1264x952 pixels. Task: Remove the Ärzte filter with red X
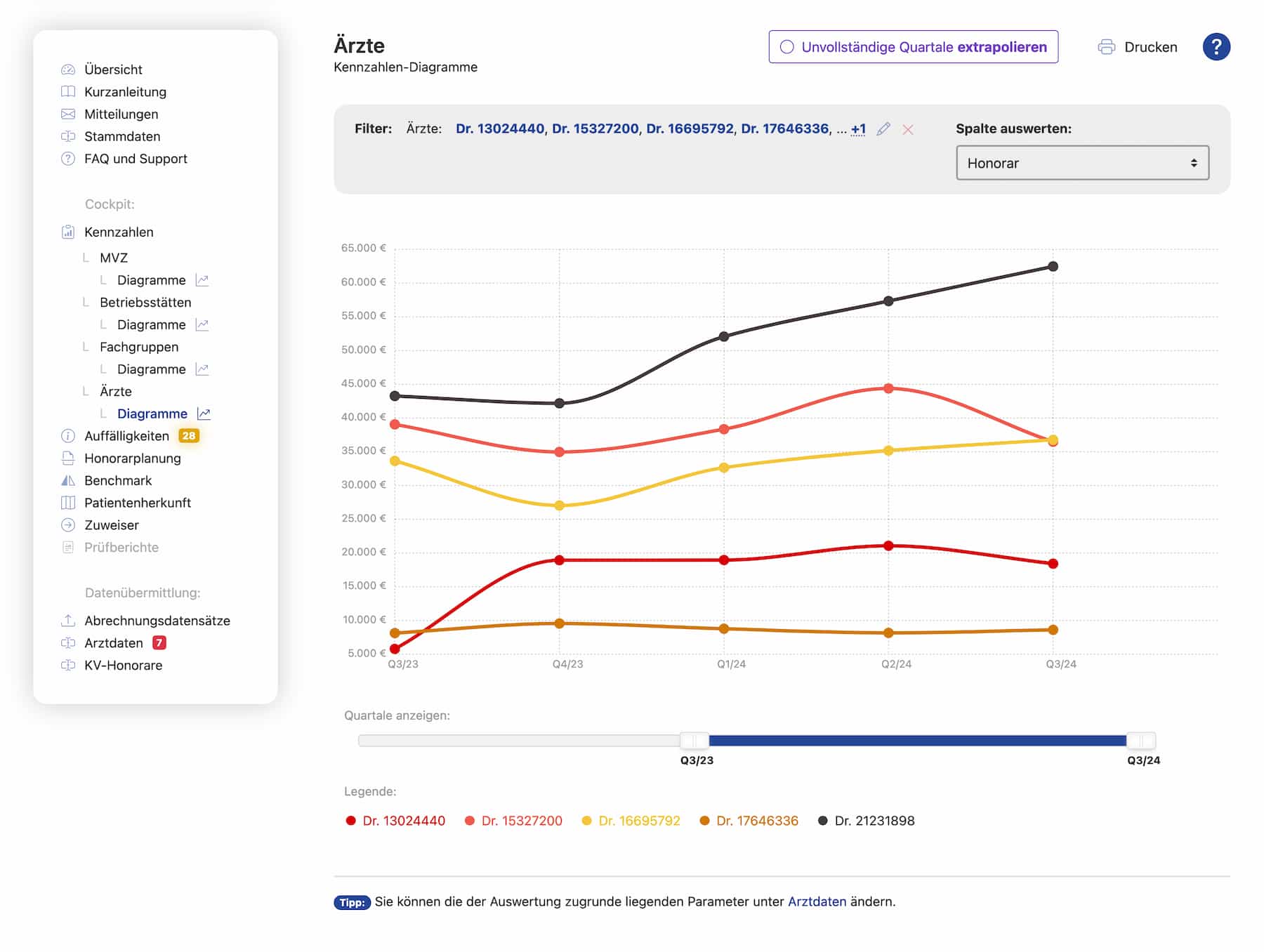point(908,130)
